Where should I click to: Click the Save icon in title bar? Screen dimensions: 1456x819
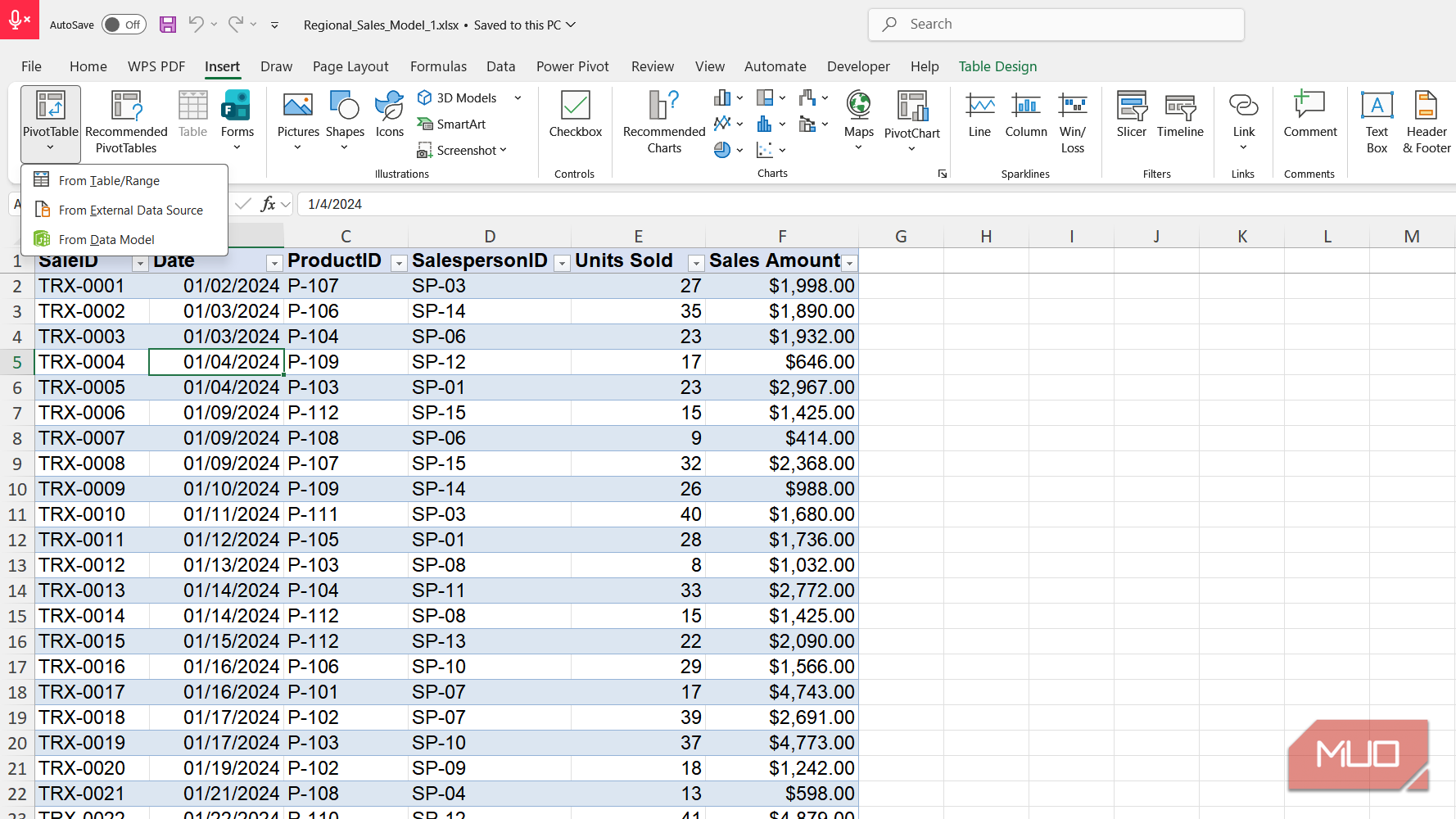(168, 25)
